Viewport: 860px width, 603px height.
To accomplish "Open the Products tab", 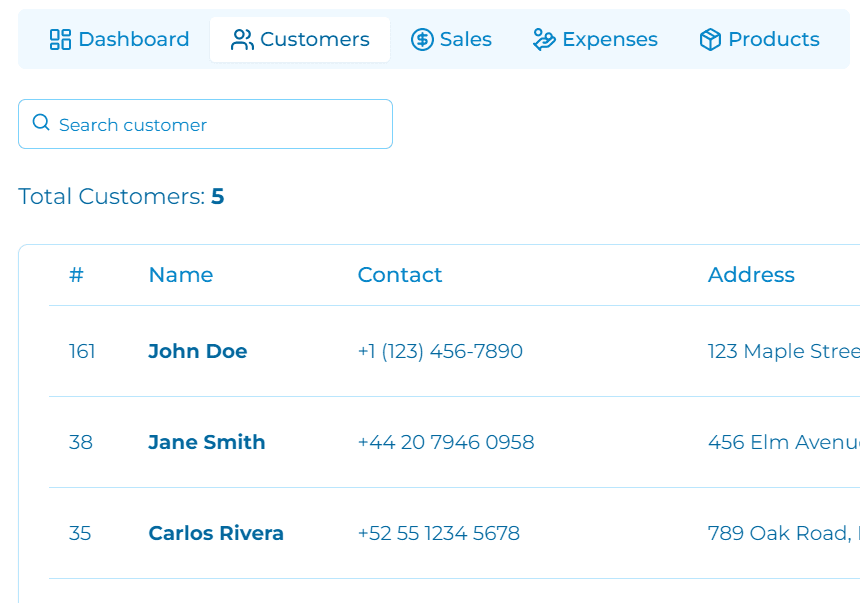I will [759, 40].
